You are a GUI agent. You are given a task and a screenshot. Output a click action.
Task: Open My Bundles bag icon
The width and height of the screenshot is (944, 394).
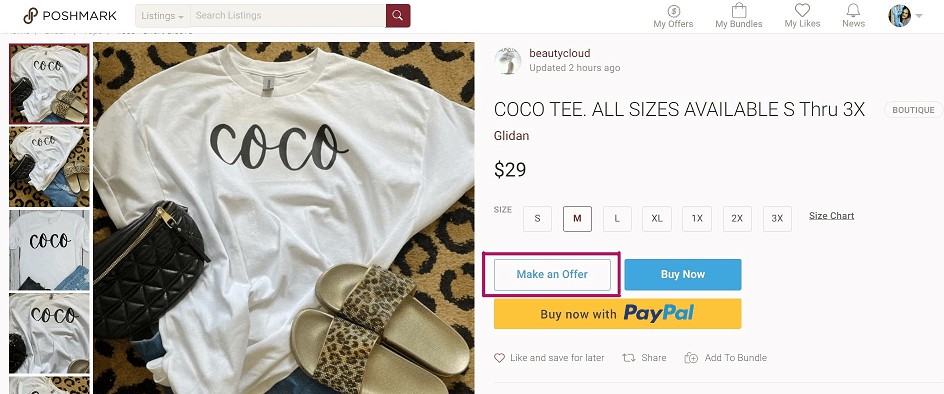(x=739, y=11)
